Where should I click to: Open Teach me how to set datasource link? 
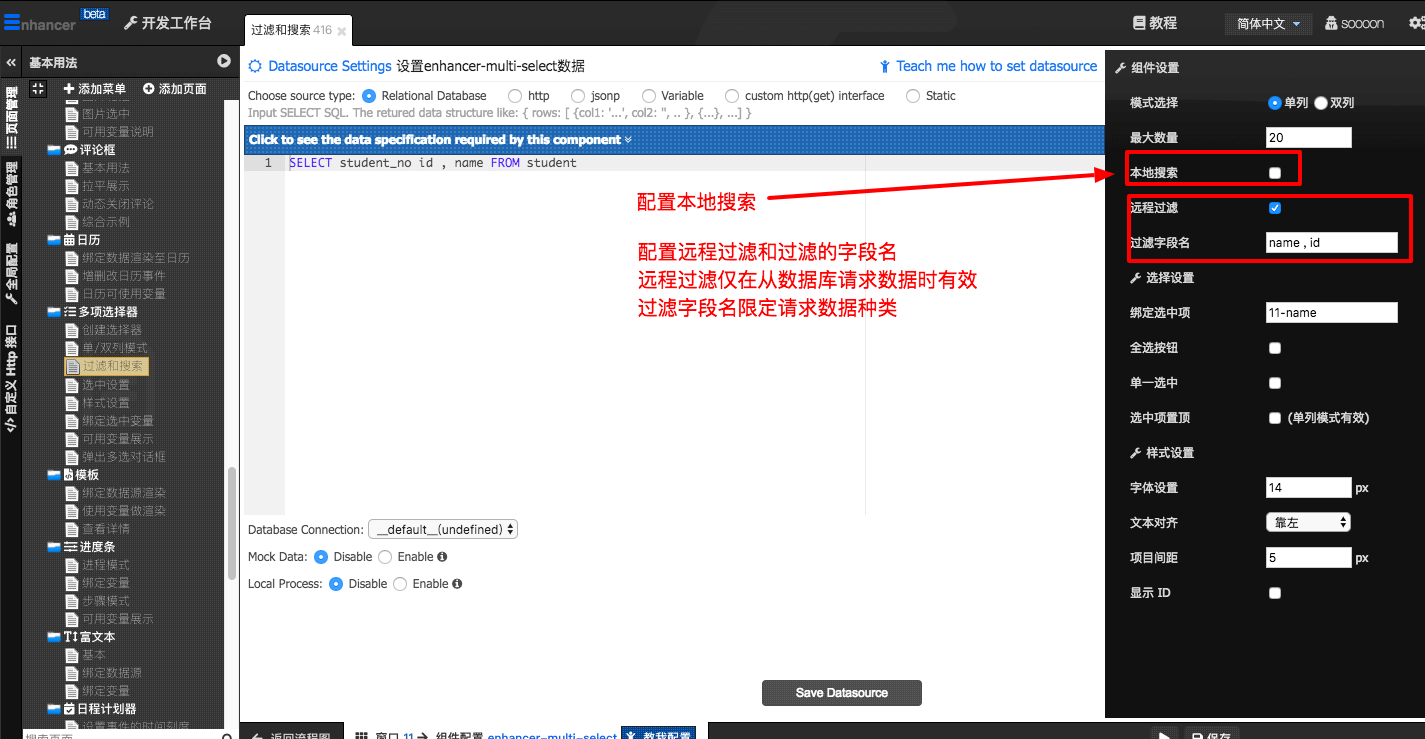(x=988, y=66)
